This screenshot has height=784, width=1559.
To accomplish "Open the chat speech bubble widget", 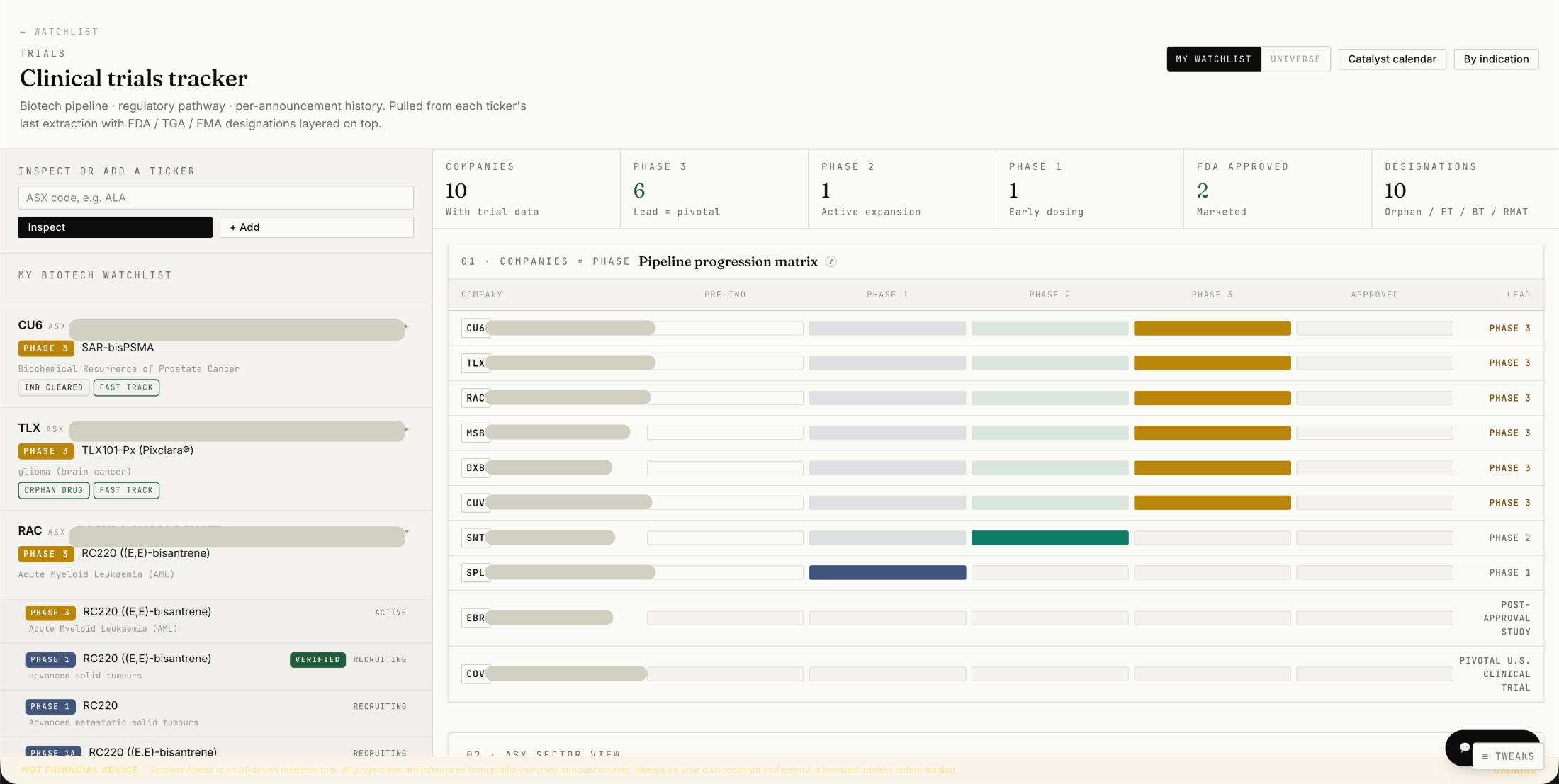I will pyautogui.click(x=1464, y=747).
